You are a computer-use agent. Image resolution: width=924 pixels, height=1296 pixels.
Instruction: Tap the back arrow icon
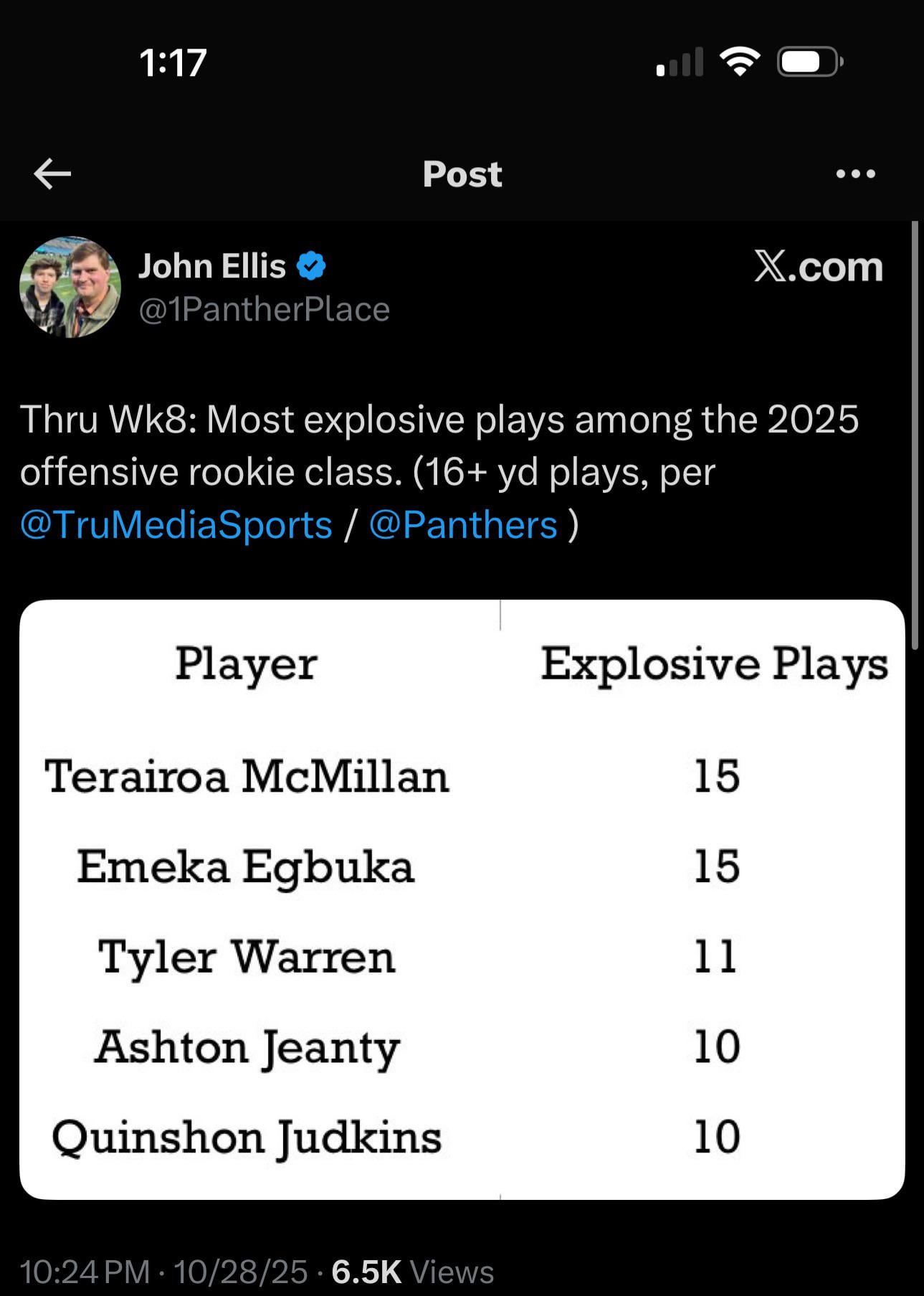point(52,174)
